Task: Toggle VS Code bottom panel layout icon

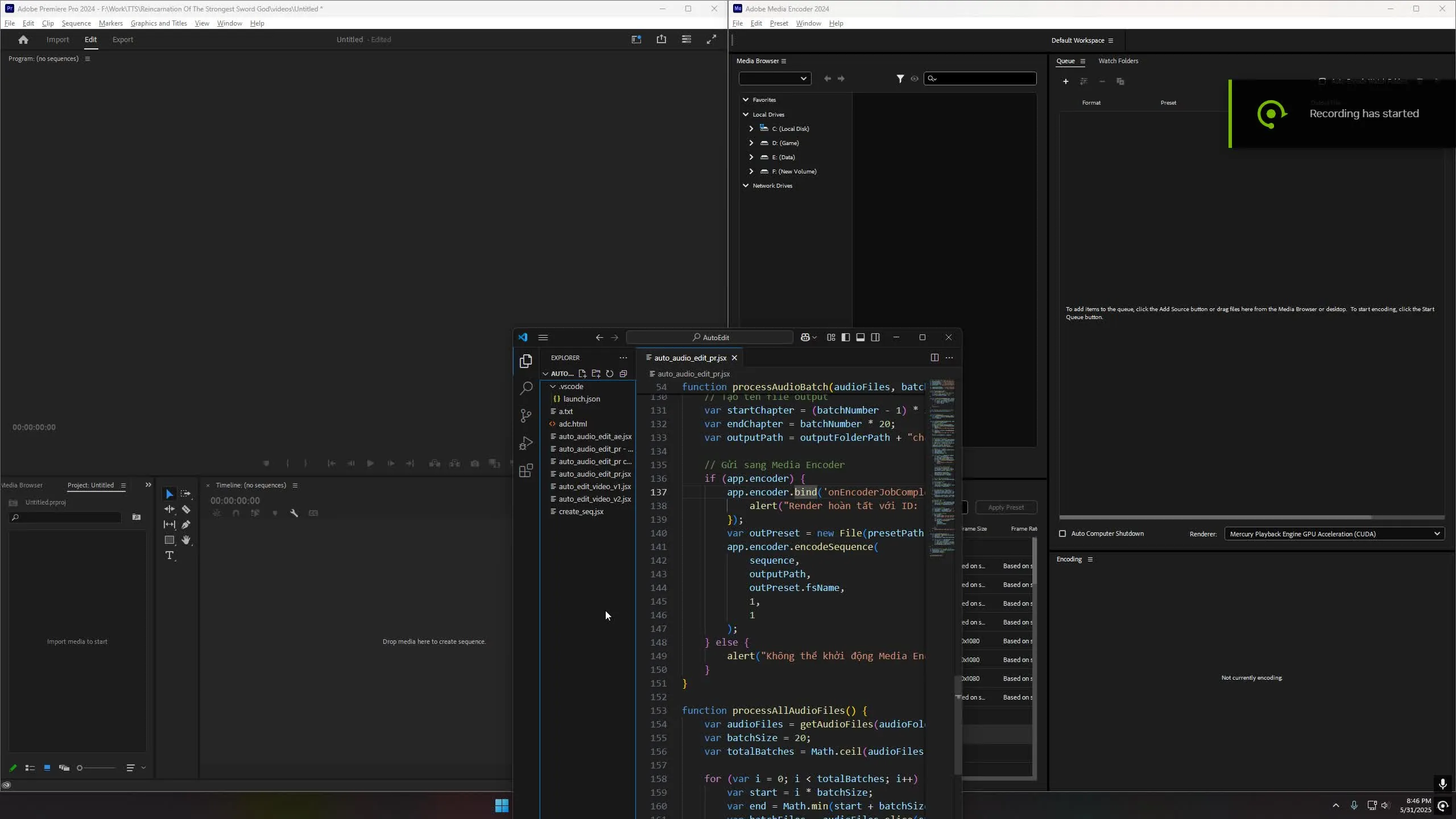Action: coord(861,338)
